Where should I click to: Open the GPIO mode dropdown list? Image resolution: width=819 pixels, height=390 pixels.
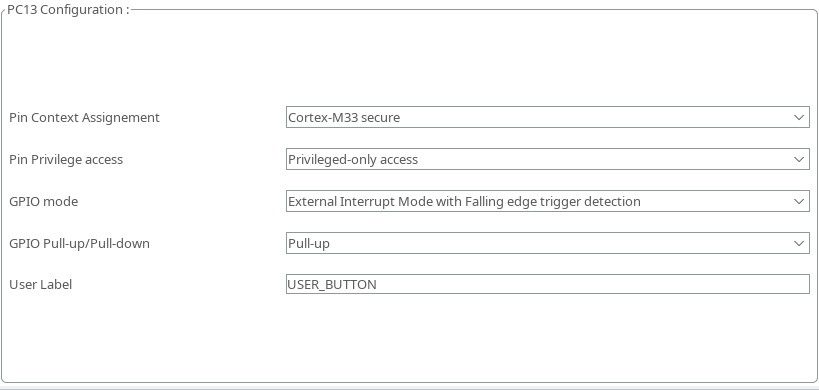[547, 201]
